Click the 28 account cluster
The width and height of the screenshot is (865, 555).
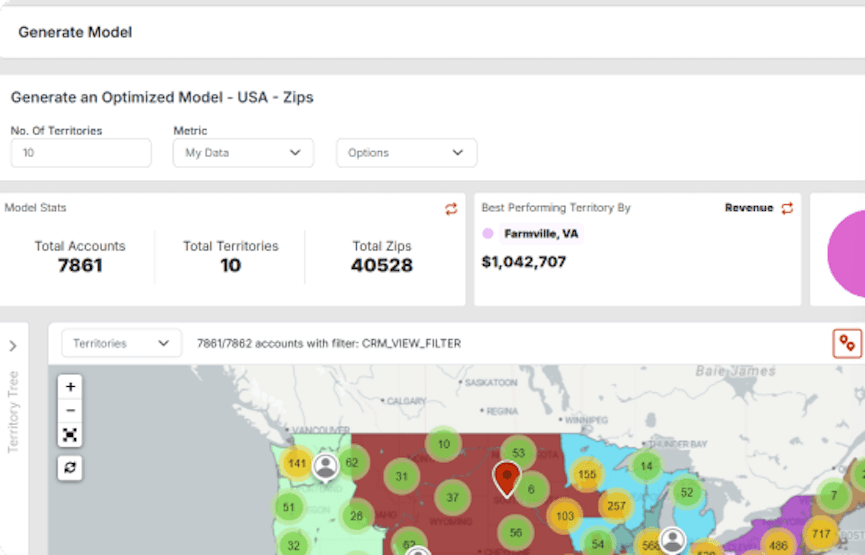click(x=356, y=516)
